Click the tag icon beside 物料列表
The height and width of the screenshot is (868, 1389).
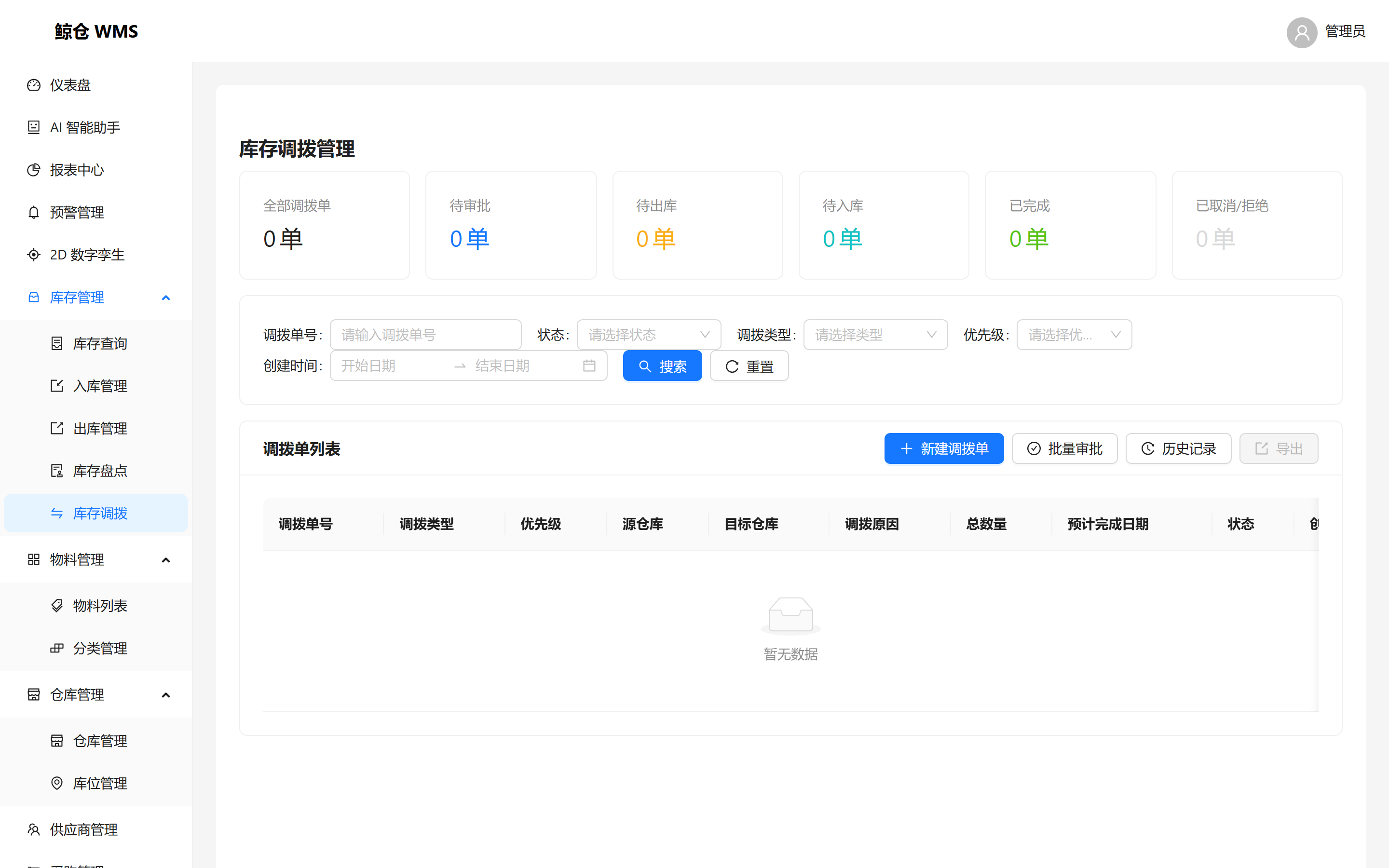(x=57, y=606)
